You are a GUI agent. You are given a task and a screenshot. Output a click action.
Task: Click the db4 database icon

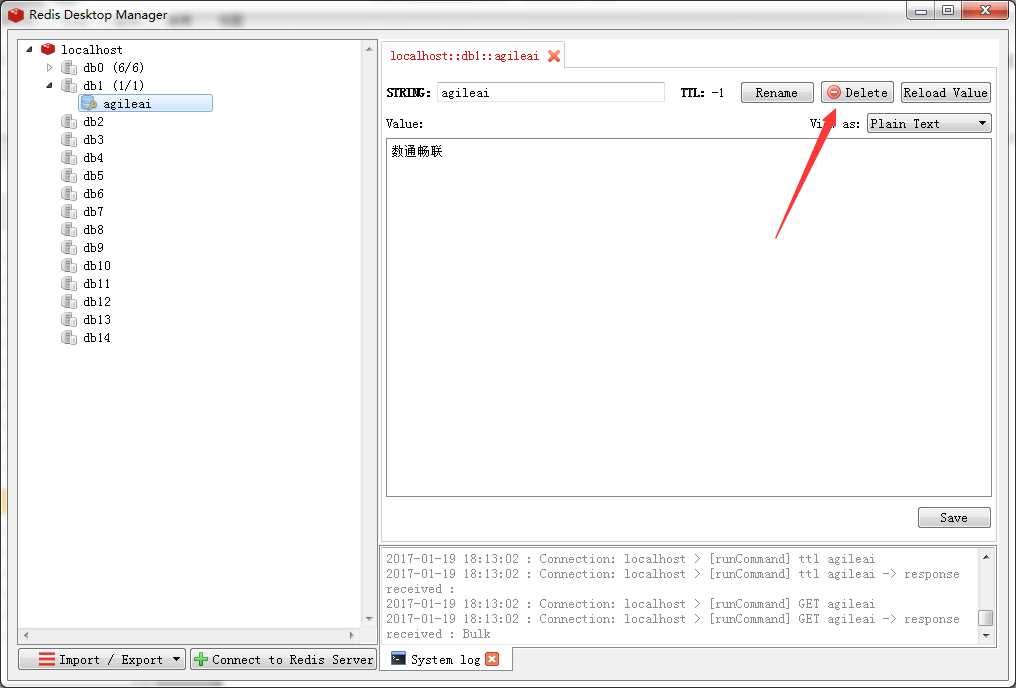pyautogui.click(x=69, y=158)
